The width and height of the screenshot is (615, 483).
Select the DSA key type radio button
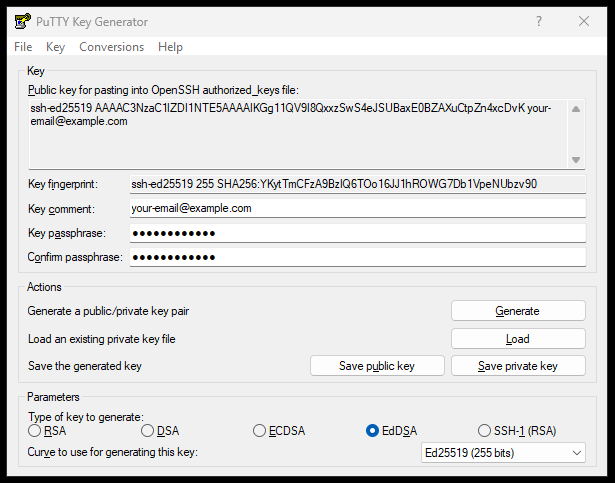[148, 431]
